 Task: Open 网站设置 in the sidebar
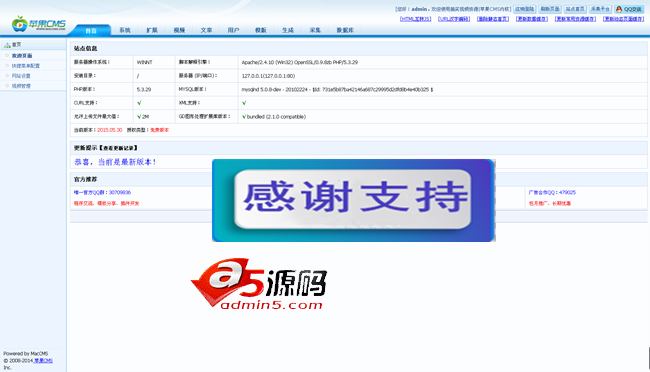pyautogui.click(x=21, y=76)
